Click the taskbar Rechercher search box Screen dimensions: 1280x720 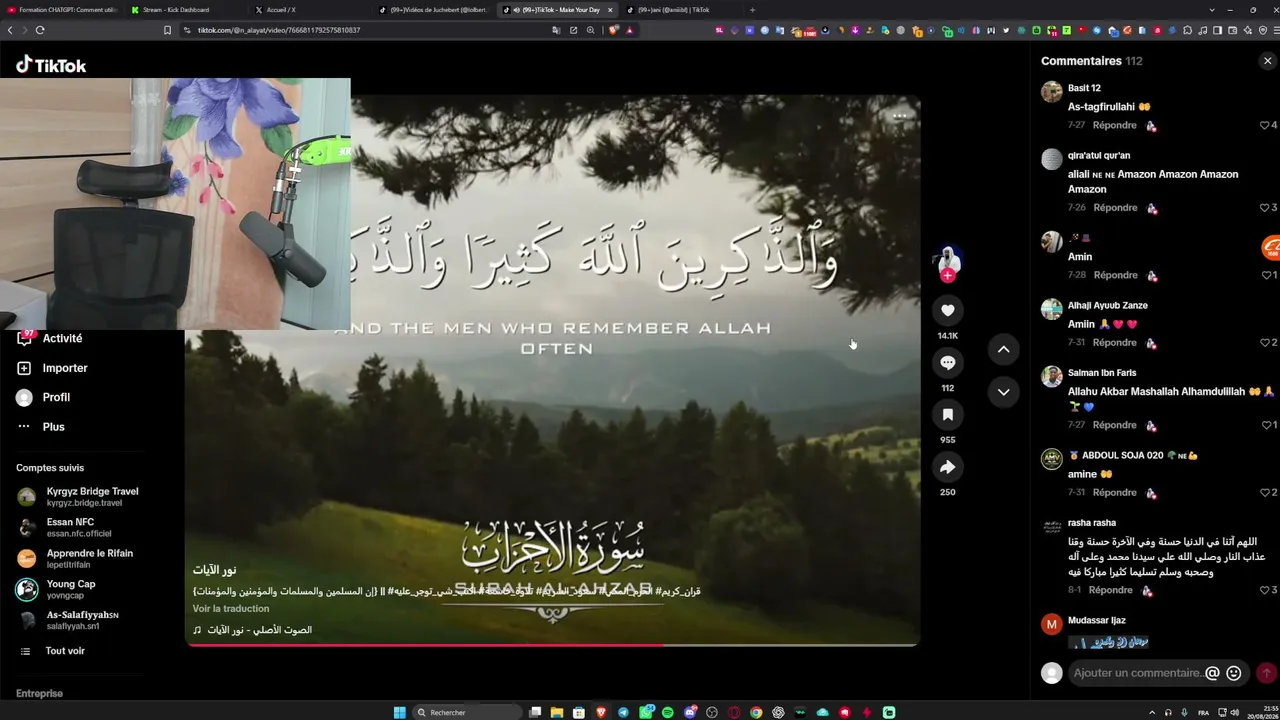pos(468,712)
